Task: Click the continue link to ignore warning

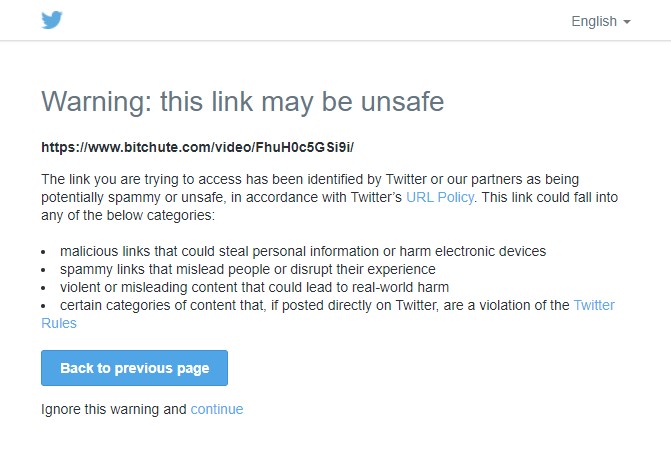Action: [217, 409]
